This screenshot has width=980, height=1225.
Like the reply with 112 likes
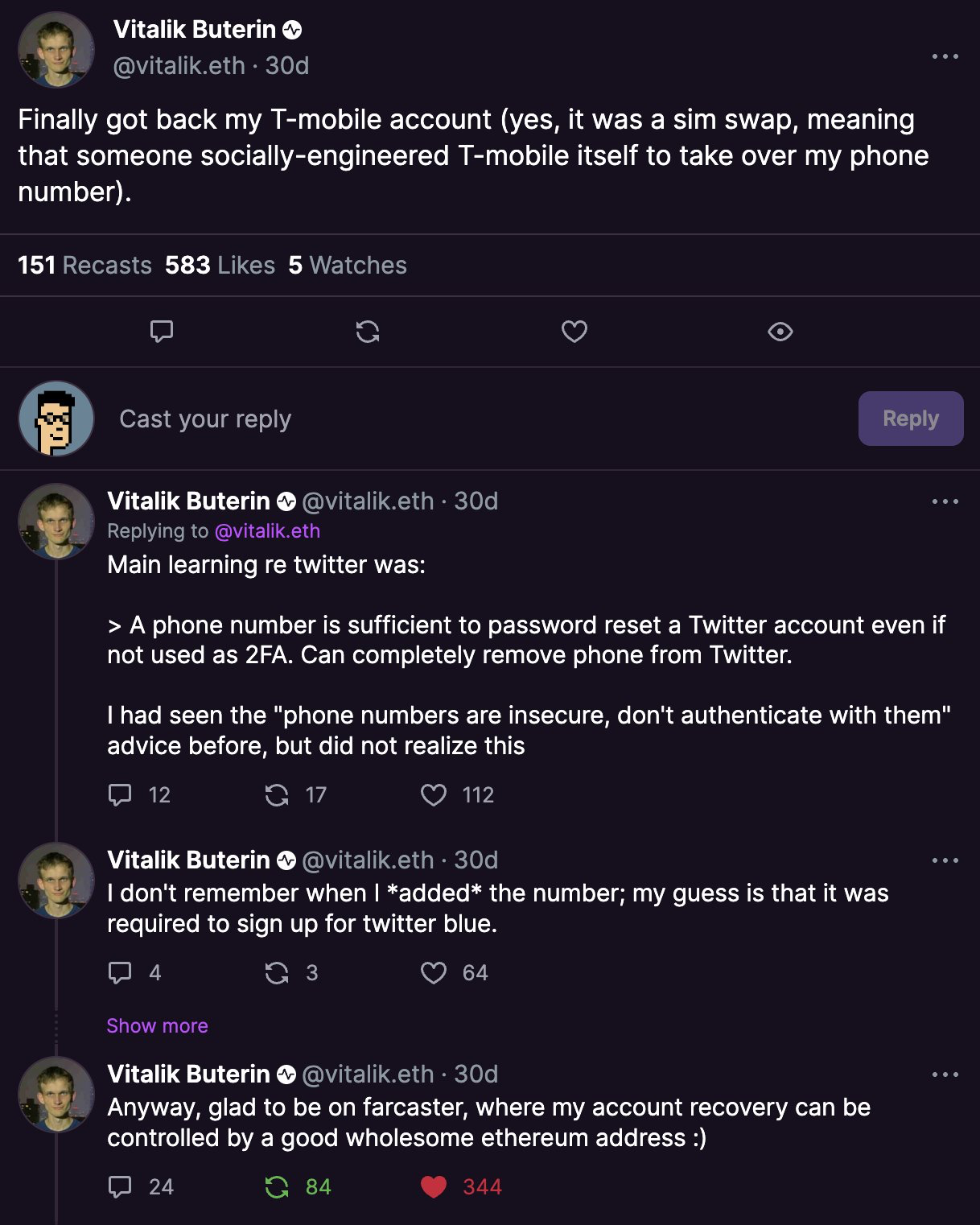[x=434, y=795]
